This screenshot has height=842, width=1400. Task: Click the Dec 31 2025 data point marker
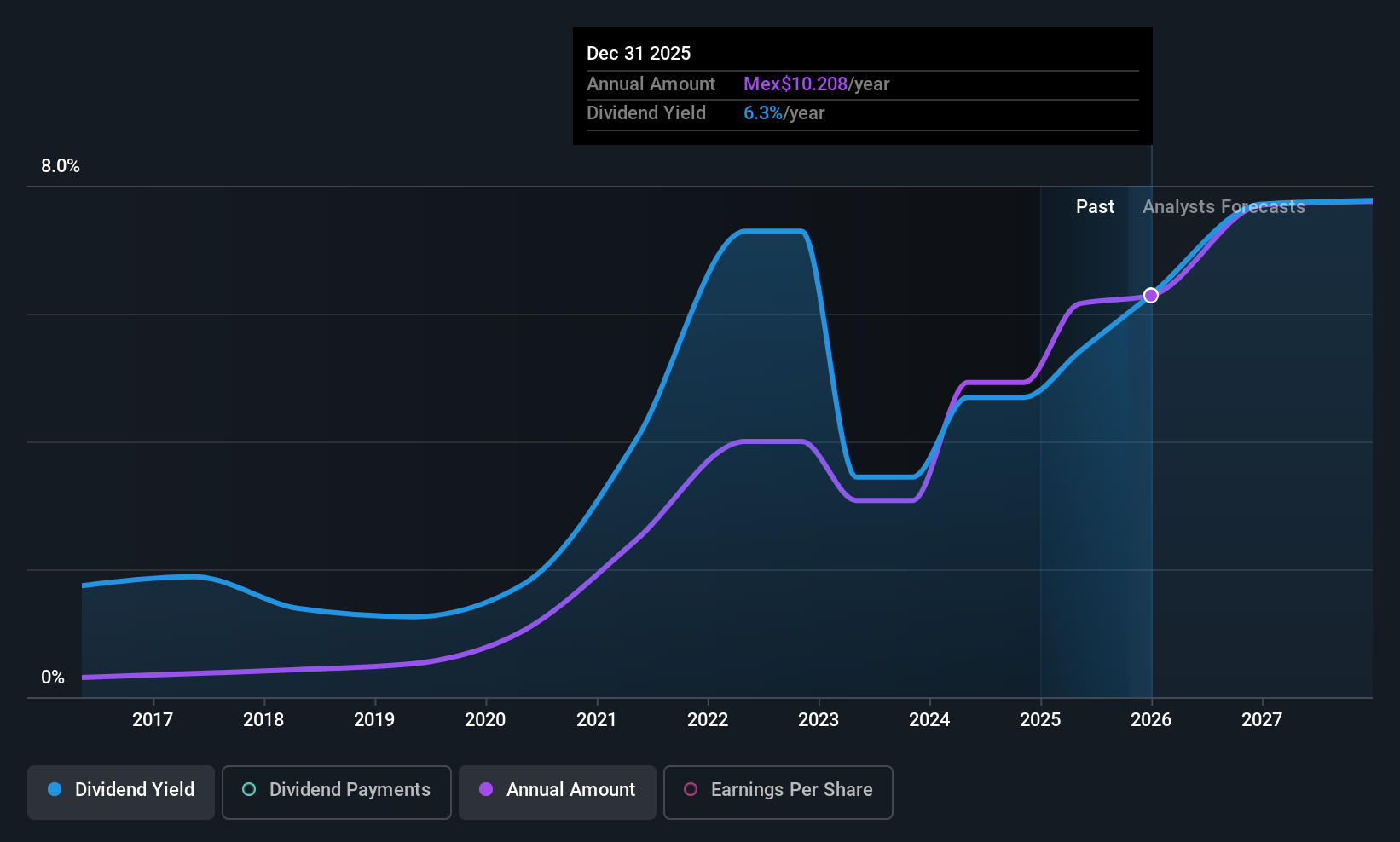pos(1151,295)
